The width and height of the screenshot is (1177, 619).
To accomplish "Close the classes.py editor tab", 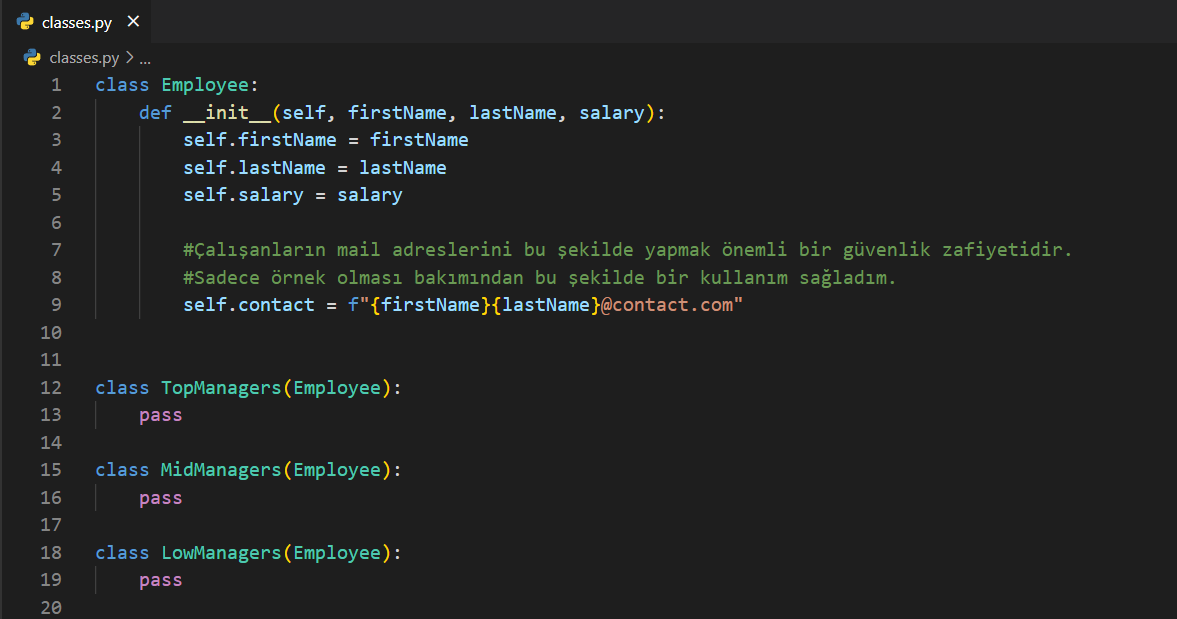I will tap(133, 22).
